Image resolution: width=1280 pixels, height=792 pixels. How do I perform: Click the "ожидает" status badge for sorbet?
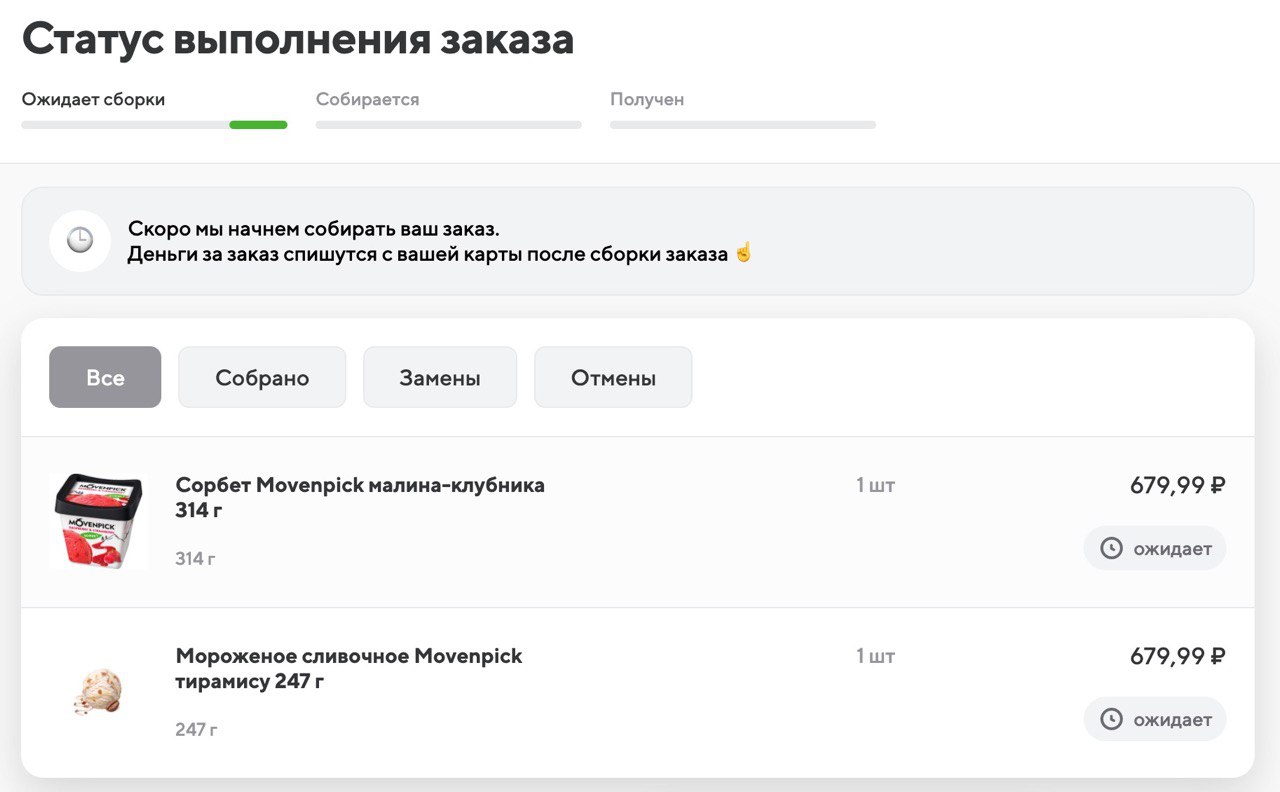1155,548
